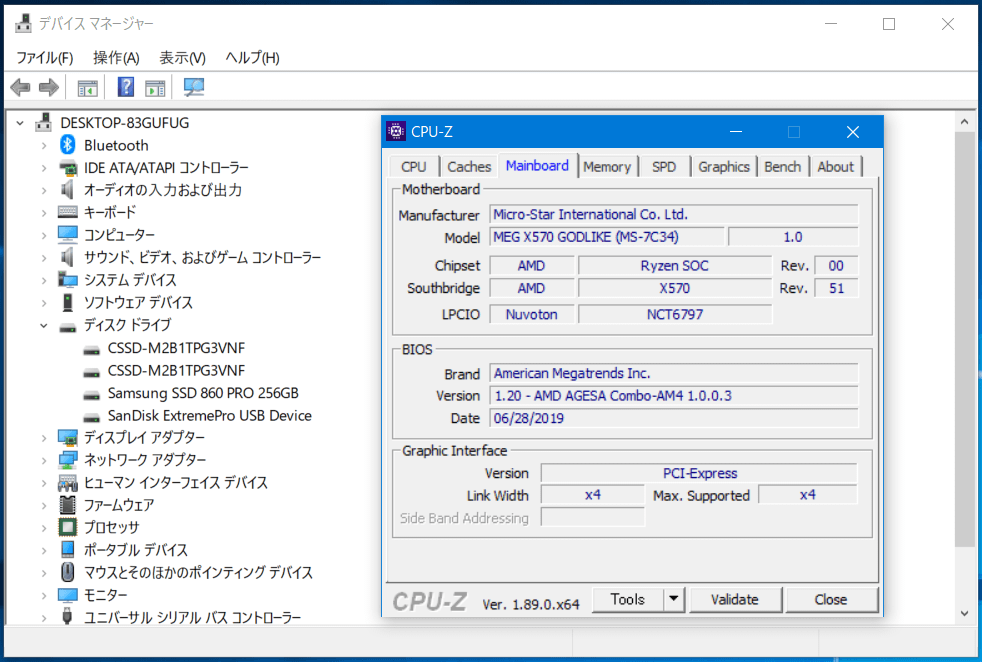This screenshot has width=982, height=662.
Task: Switch to the SPD tab in CPU-Z
Action: click(664, 167)
